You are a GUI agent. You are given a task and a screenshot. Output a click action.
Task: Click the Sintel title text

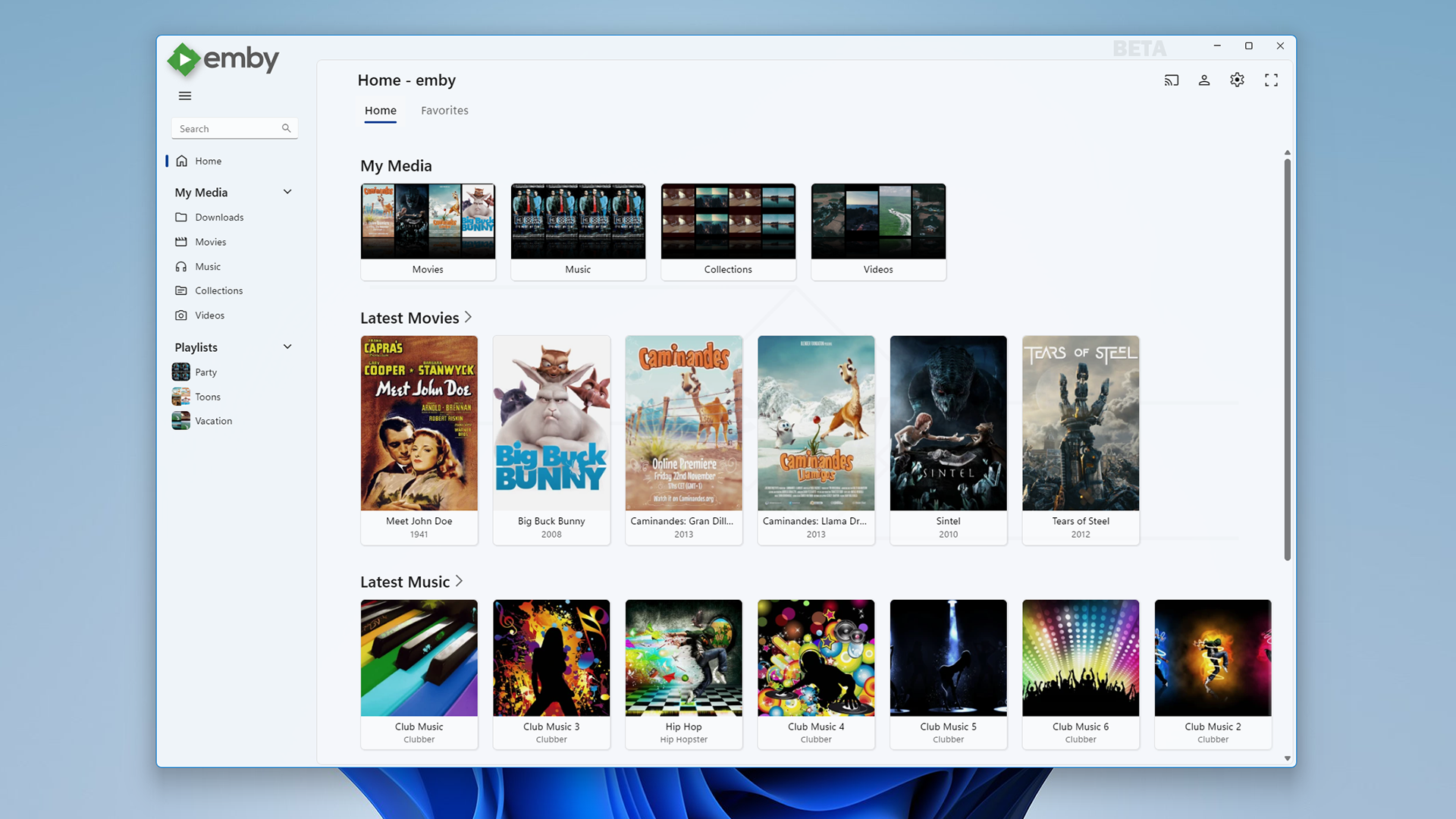coord(949,521)
